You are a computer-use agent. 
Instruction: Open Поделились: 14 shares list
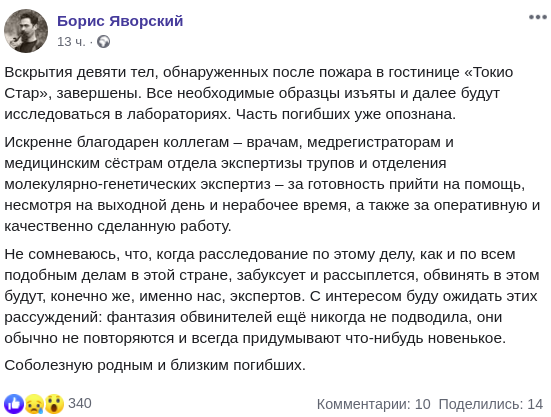[491, 404]
